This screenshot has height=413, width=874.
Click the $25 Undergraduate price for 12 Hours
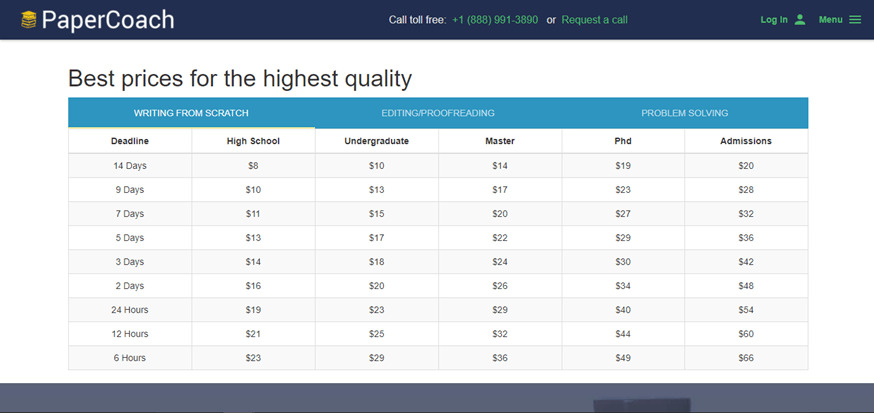pos(377,334)
